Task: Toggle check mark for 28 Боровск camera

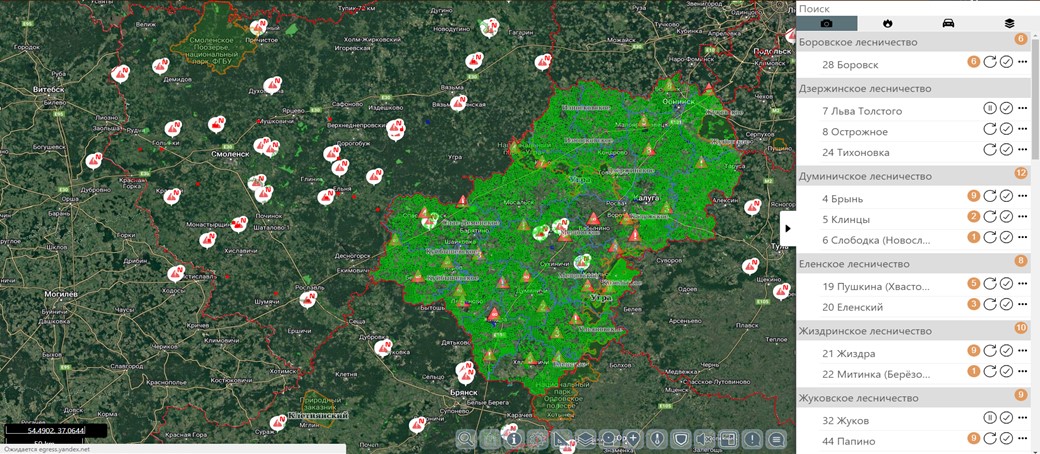Action: click(1006, 62)
